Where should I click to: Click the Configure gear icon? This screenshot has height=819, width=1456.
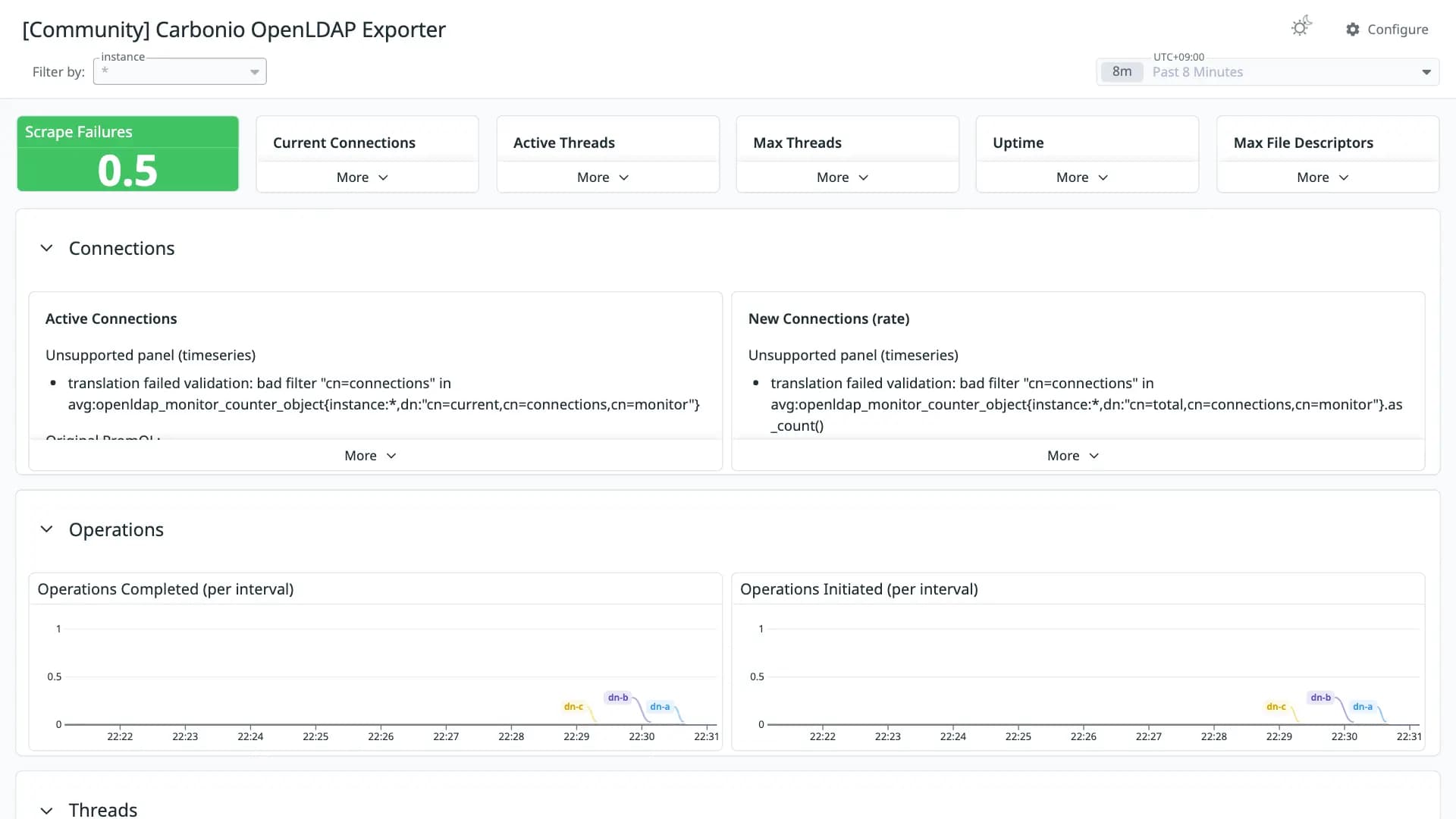click(x=1353, y=30)
